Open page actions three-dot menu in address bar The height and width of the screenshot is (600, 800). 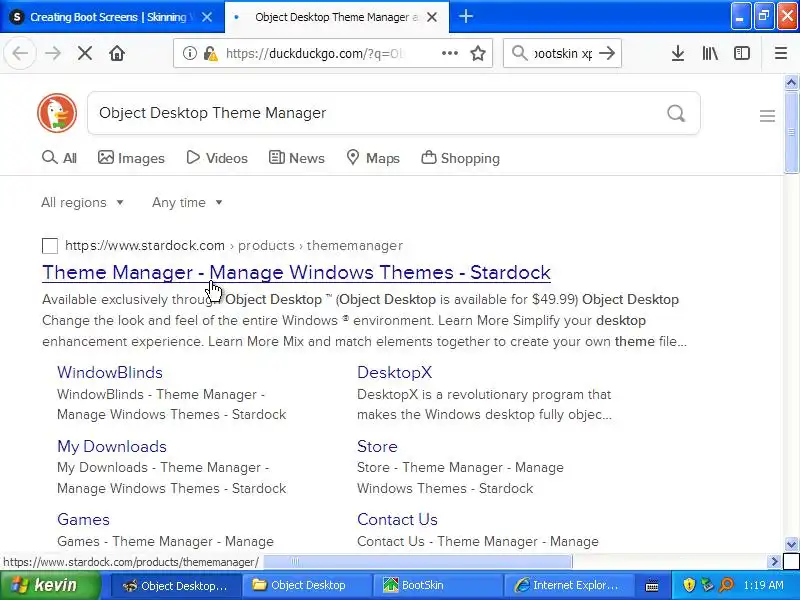[x=449, y=53]
